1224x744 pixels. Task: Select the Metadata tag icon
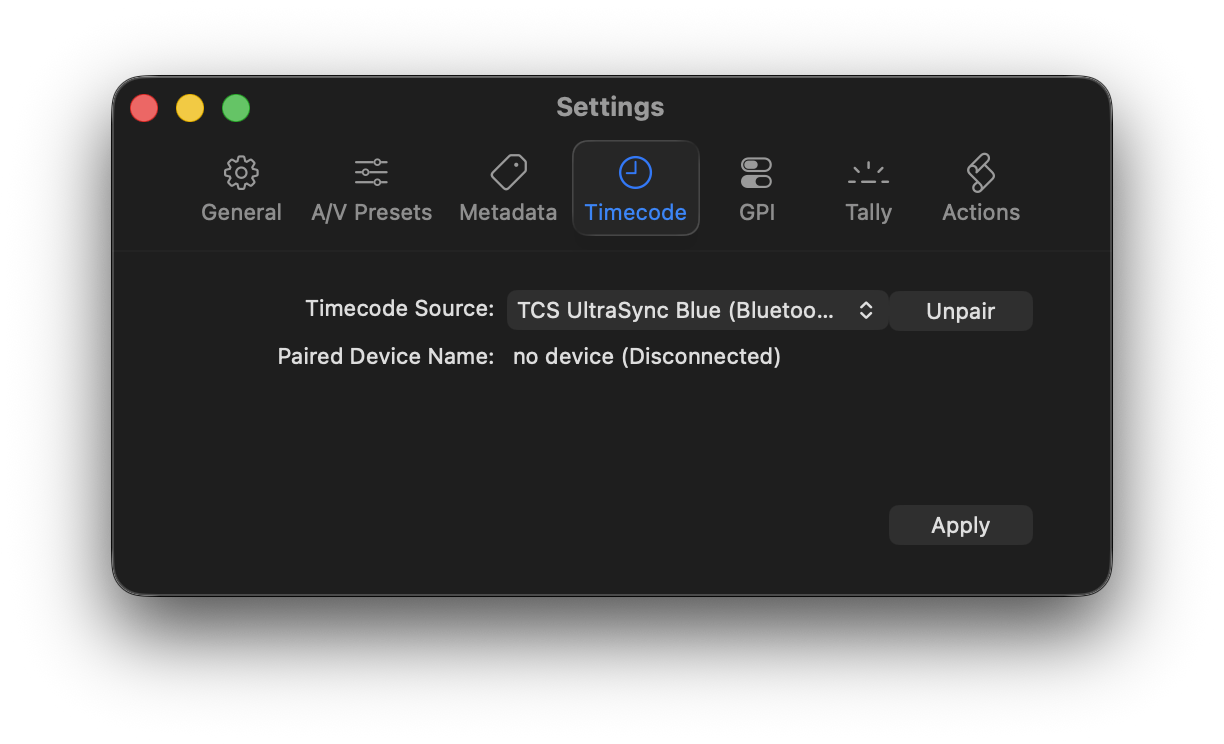click(508, 173)
